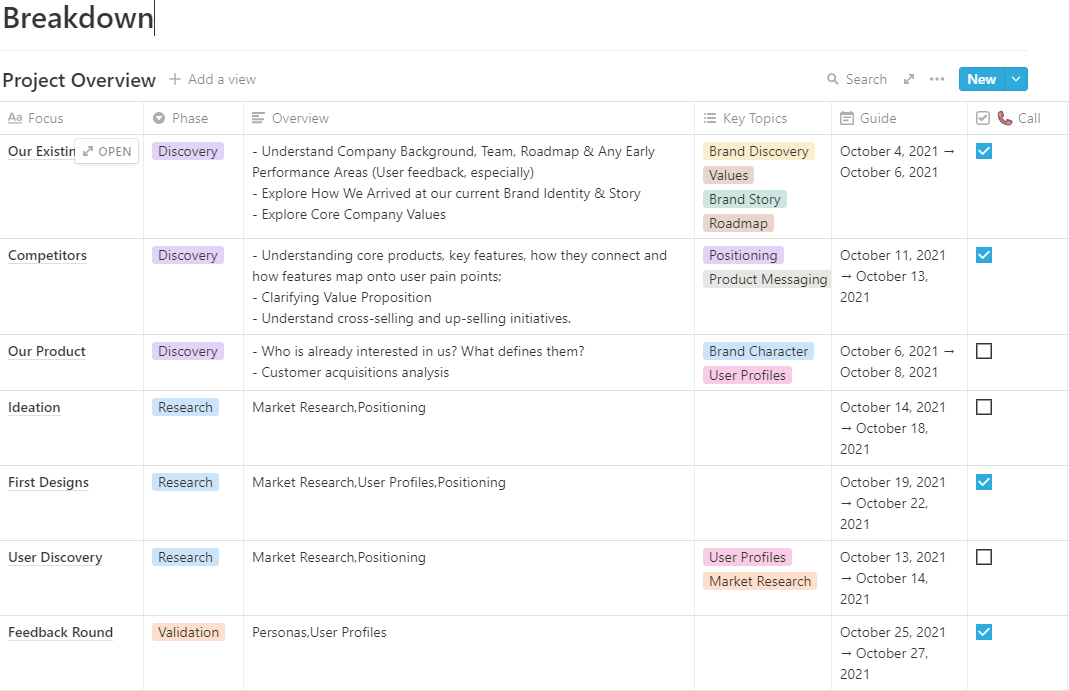Viewport: 1069px width, 691px height.
Task: Click the expand-to-full-screen arrow icon
Action: point(909,78)
